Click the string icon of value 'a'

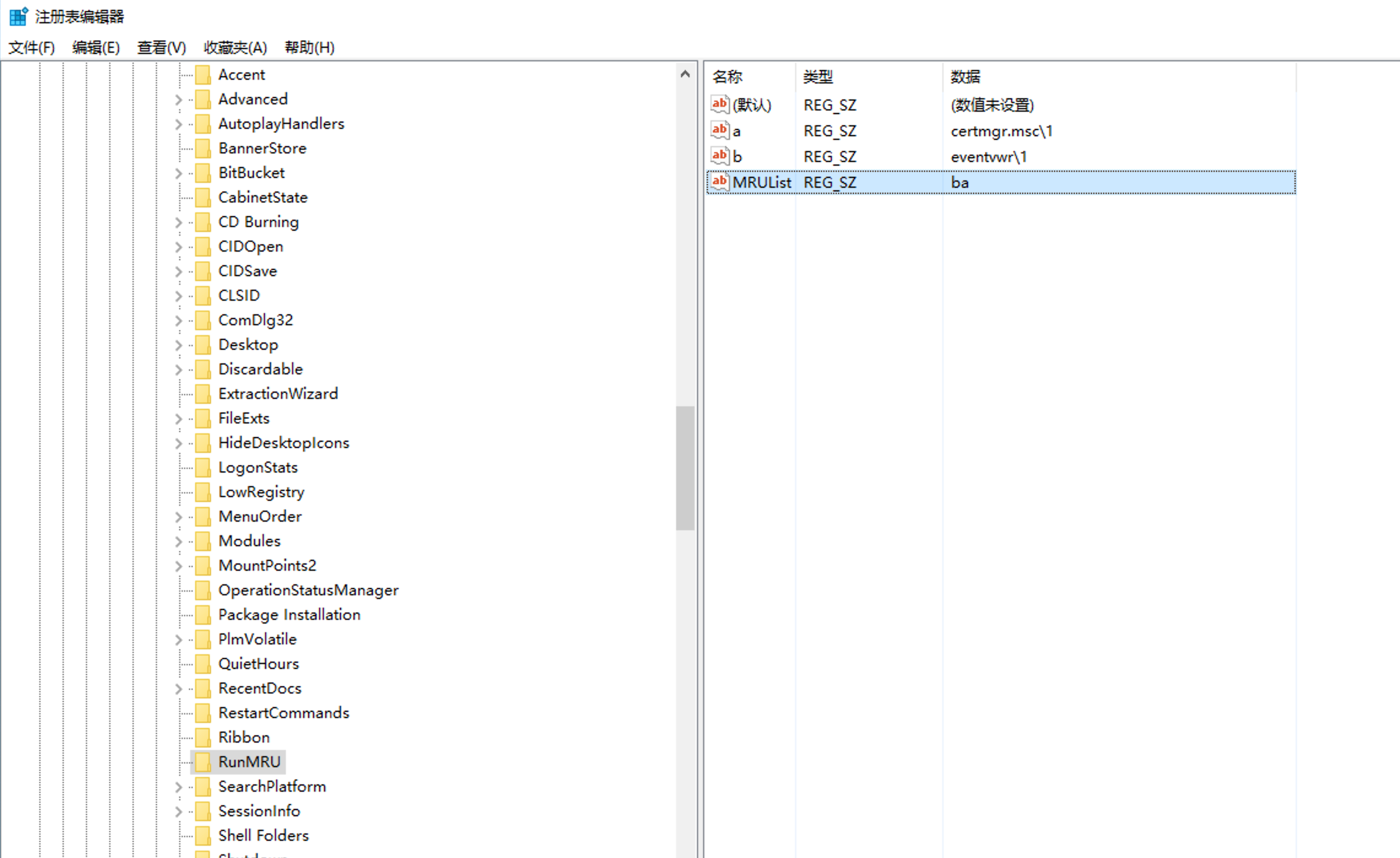pyautogui.click(x=720, y=130)
